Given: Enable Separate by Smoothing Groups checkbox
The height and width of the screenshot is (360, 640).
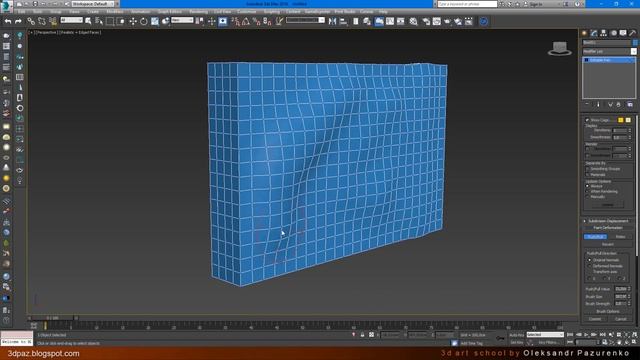Looking at the screenshot, I should [588, 169].
